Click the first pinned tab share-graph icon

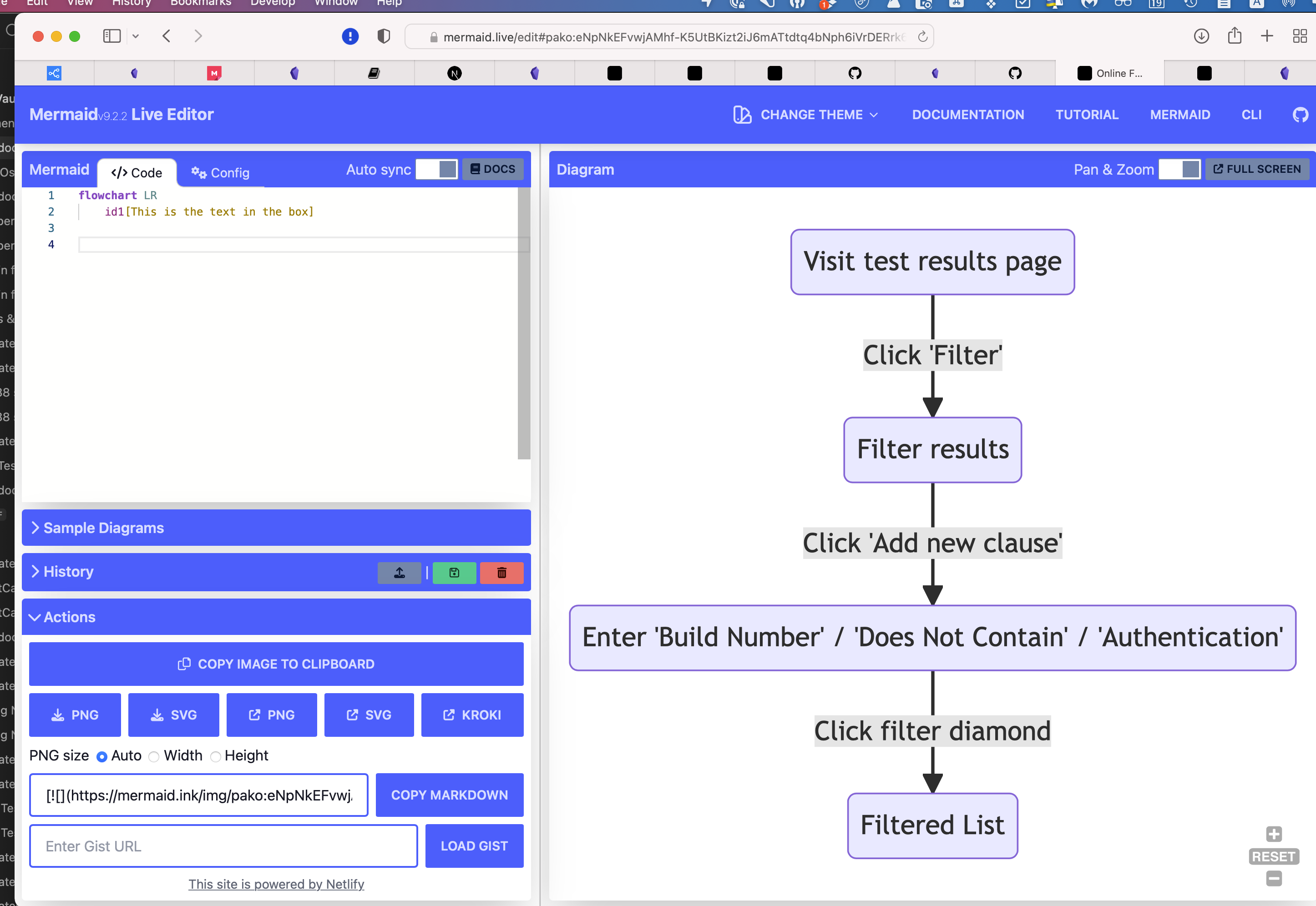pyautogui.click(x=54, y=73)
